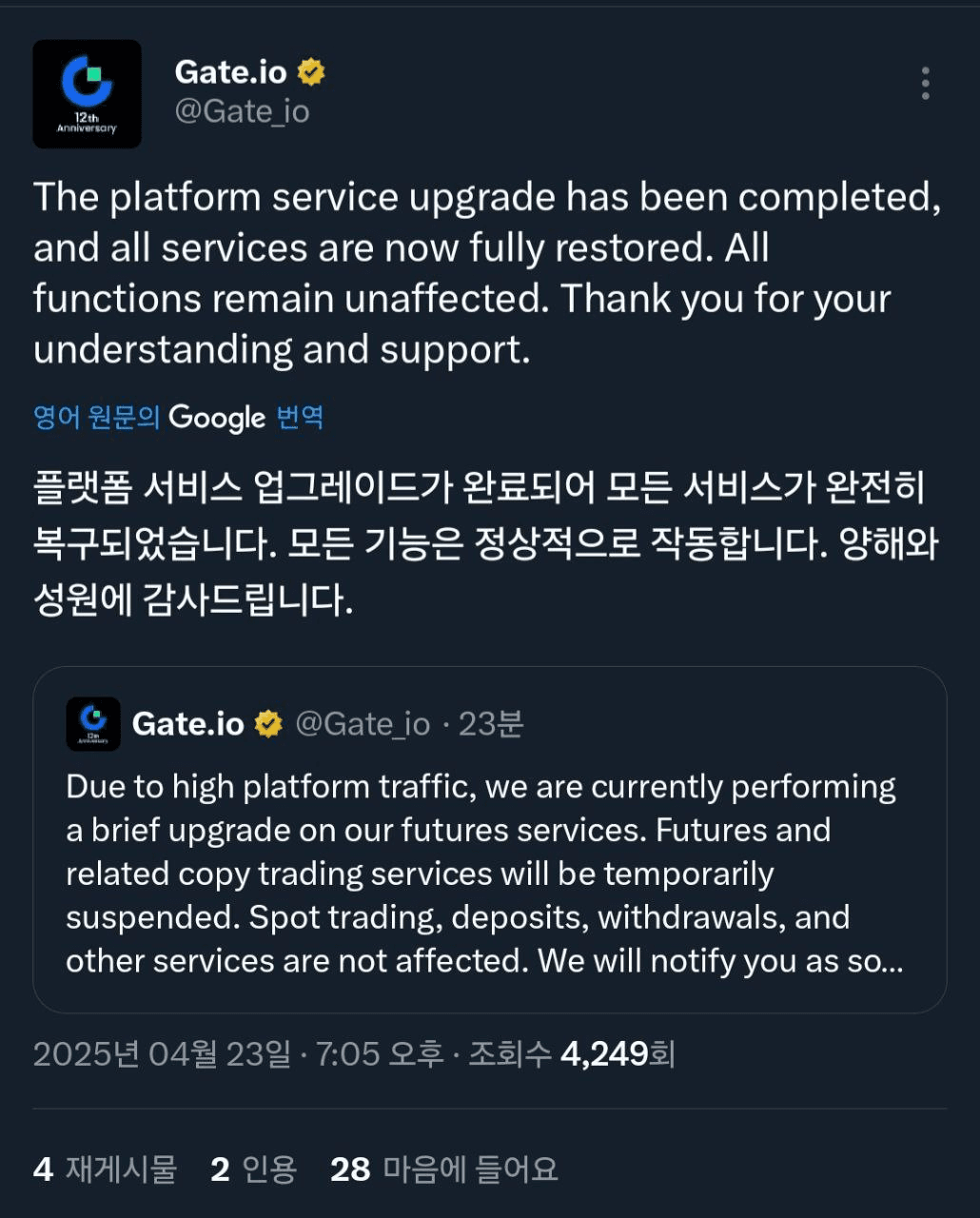The height and width of the screenshot is (1218, 980).
Task: Click the @Gate_io handle under the name
Action: pyautogui.click(x=242, y=111)
